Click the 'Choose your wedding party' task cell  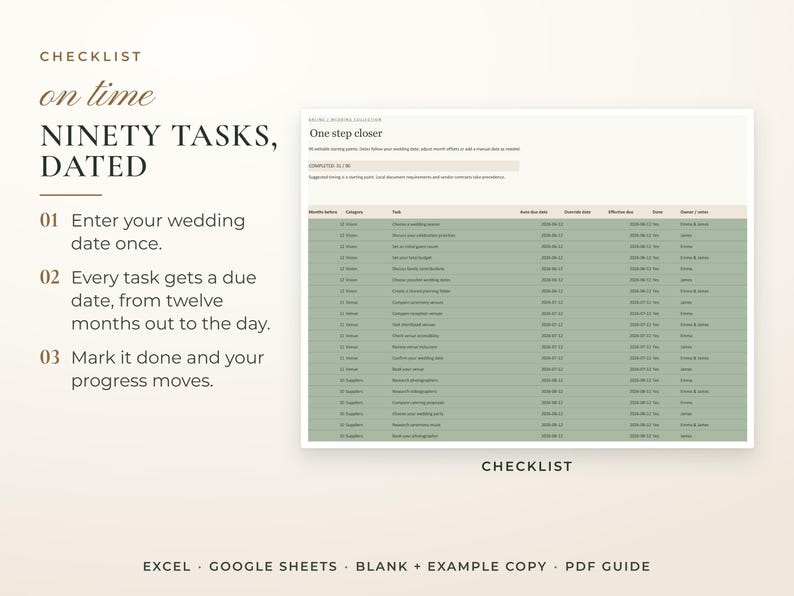click(418, 414)
